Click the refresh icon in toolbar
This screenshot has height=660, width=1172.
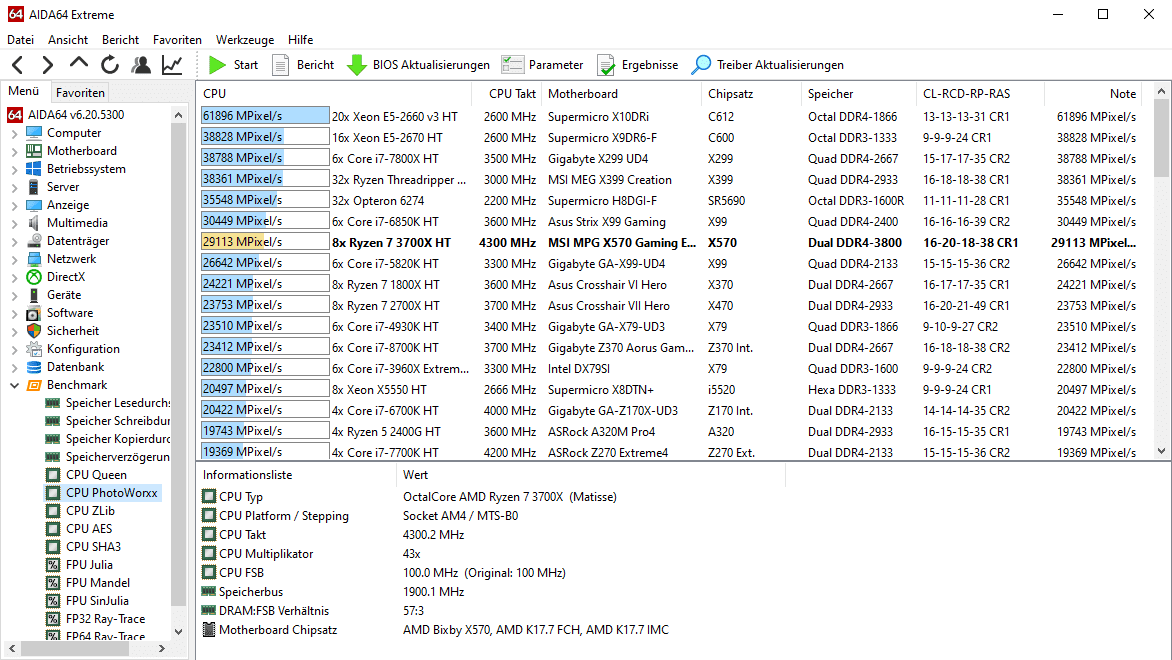coord(110,65)
